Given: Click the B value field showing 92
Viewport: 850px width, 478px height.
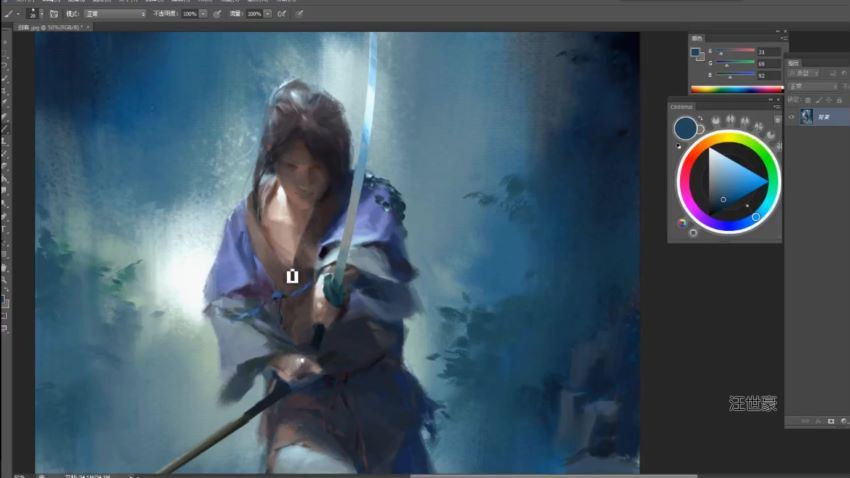Looking at the screenshot, I should tap(769, 76).
